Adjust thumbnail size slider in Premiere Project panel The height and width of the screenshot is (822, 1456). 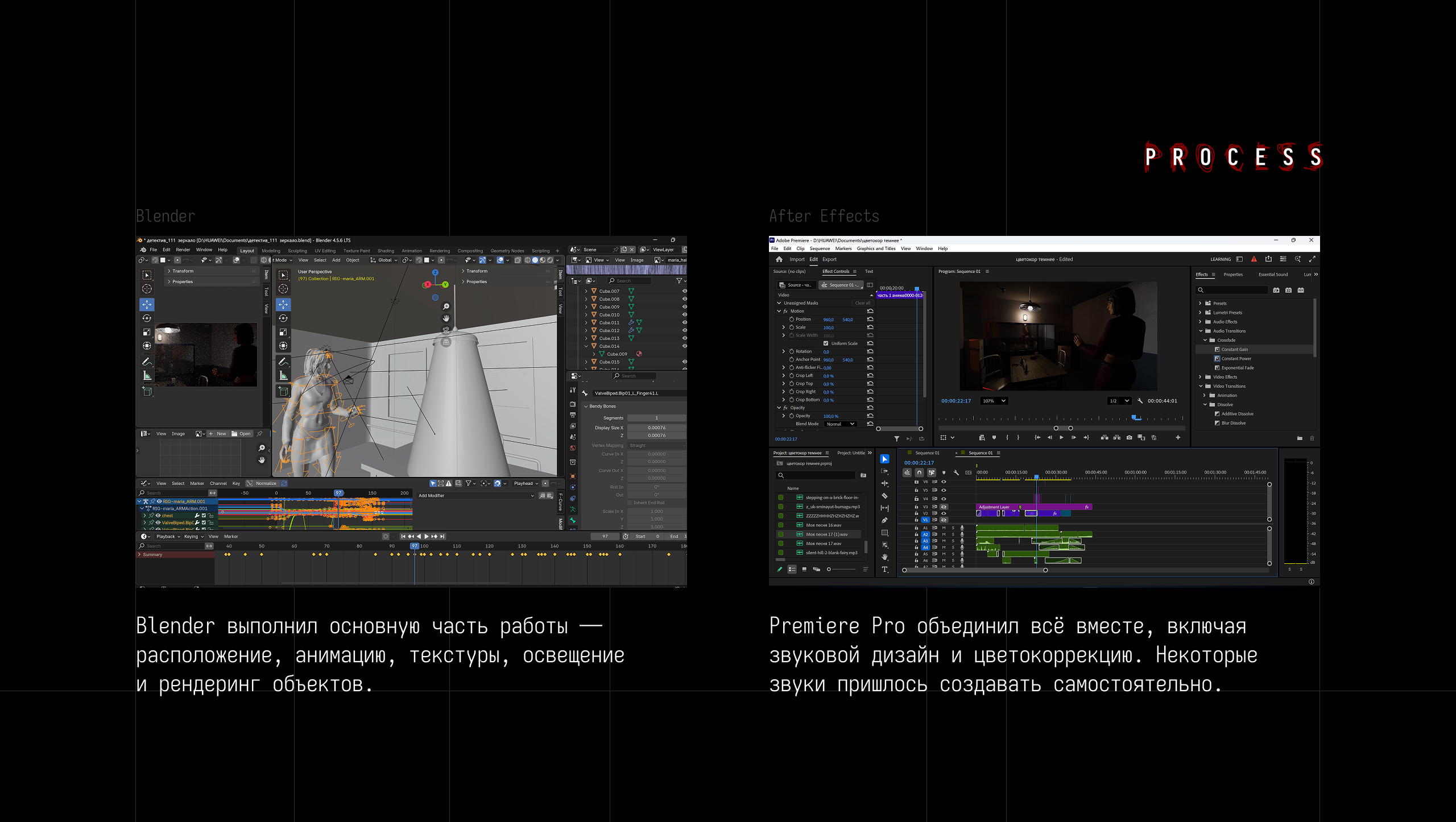point(841,570)
